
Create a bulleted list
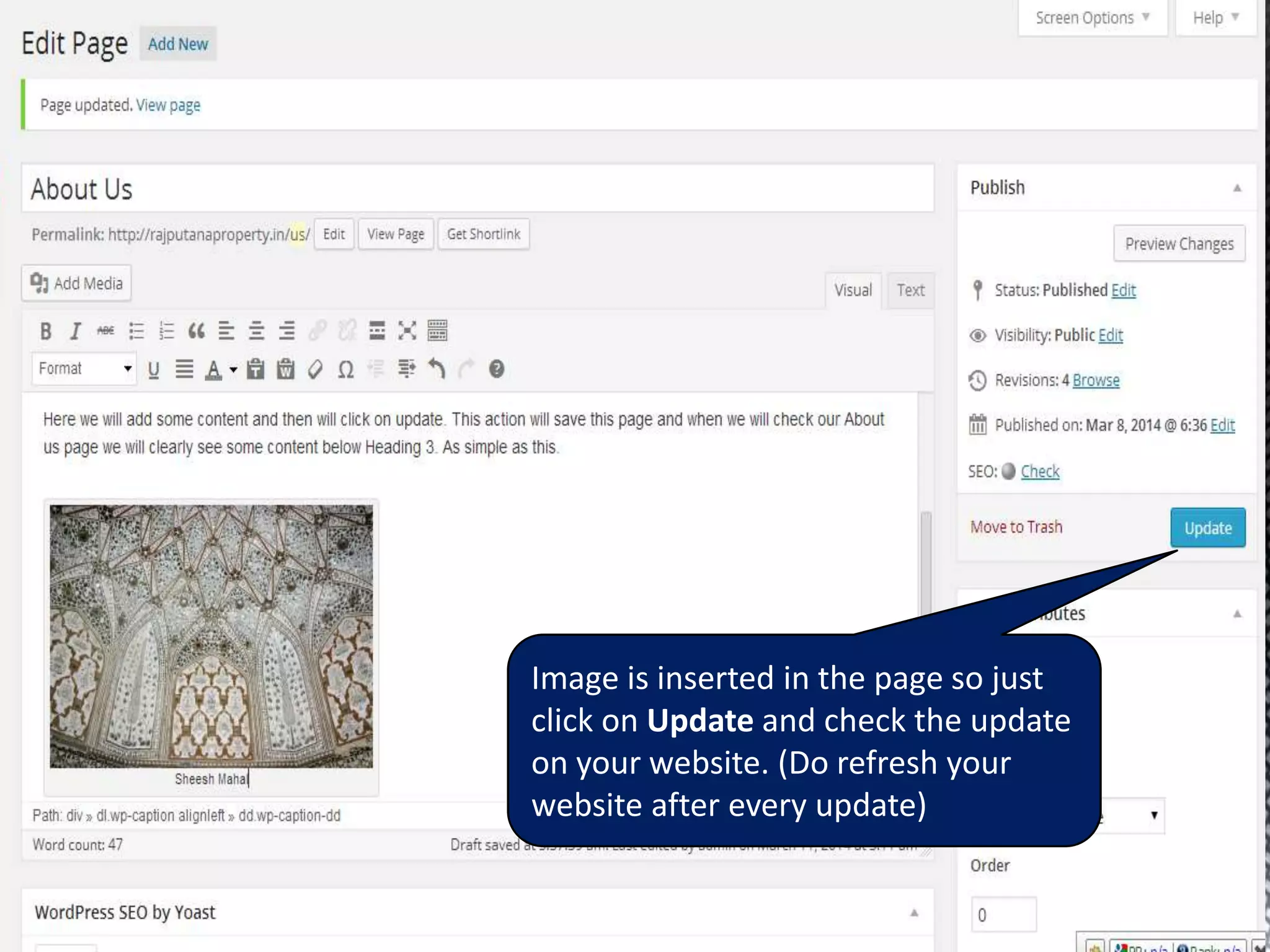pos(136,331)
